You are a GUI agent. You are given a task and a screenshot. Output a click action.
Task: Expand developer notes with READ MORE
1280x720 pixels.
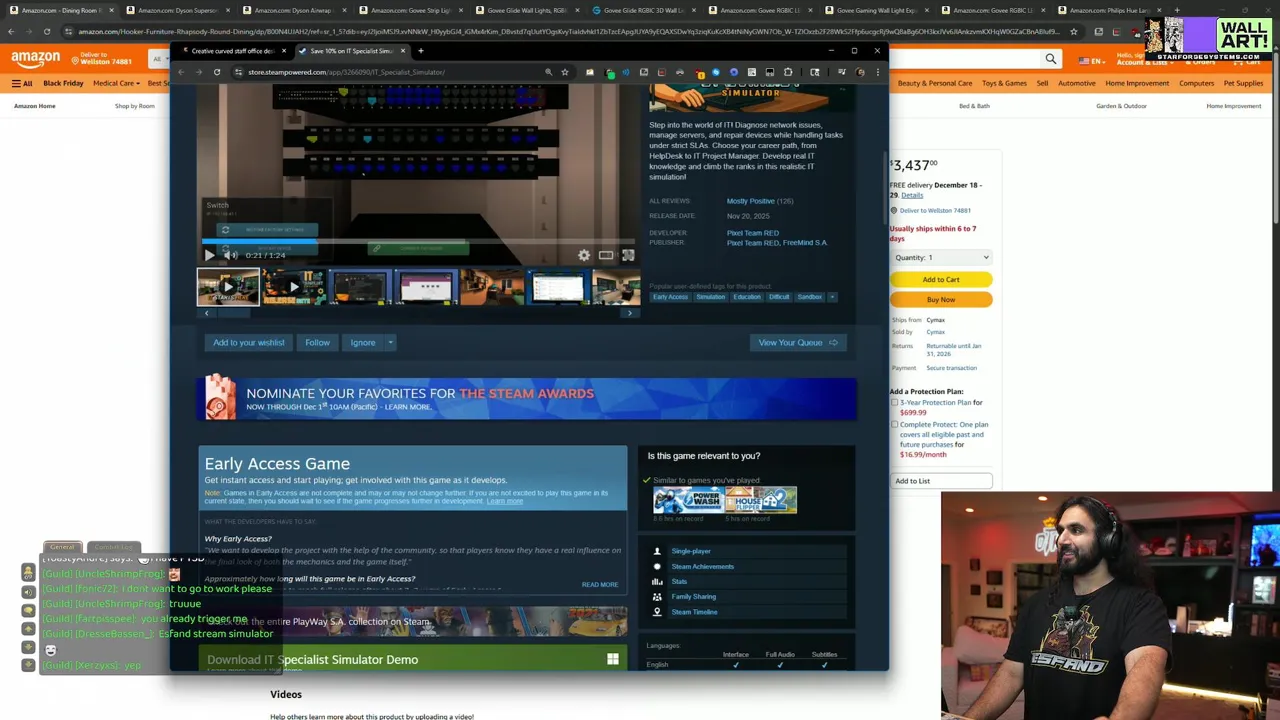(x=600, y=584)
